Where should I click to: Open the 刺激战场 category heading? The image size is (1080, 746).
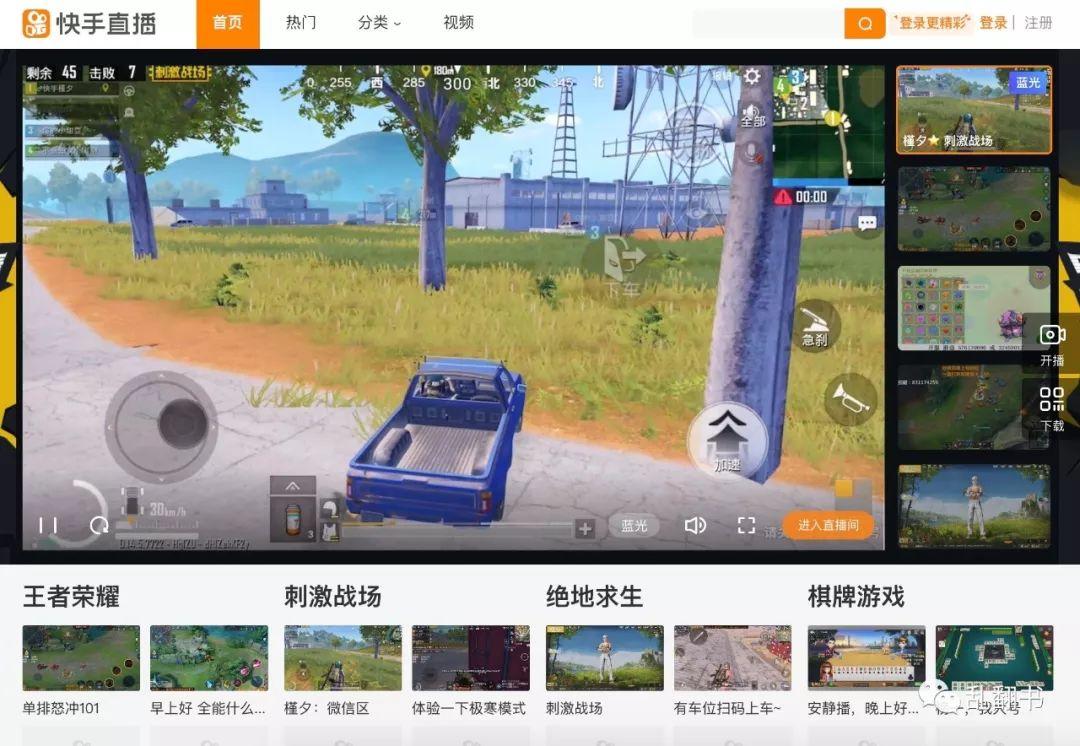point(333,597)
